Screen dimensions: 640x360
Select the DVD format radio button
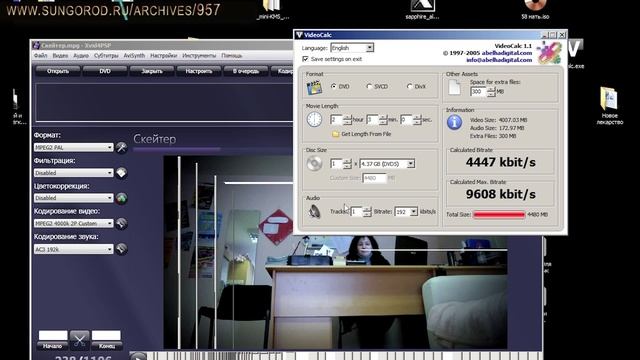point(334,87)
